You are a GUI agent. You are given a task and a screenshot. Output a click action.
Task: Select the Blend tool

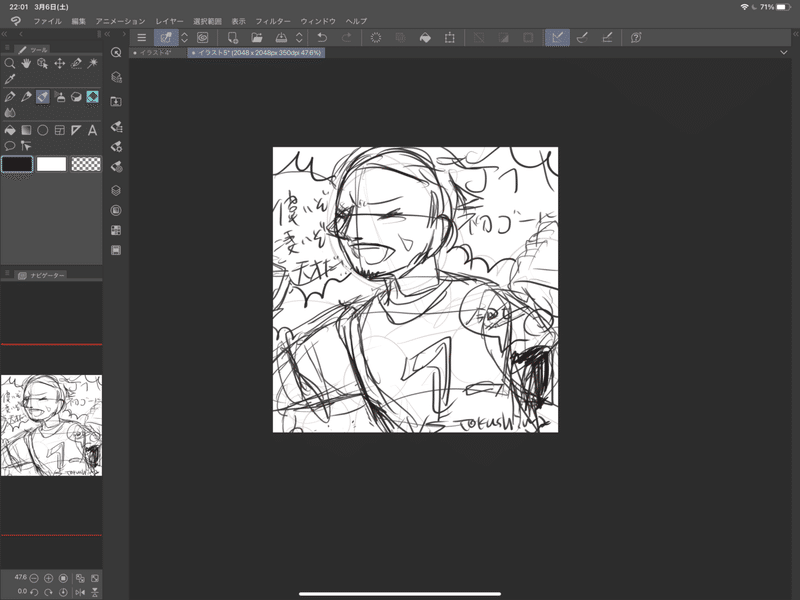(10, 113)
